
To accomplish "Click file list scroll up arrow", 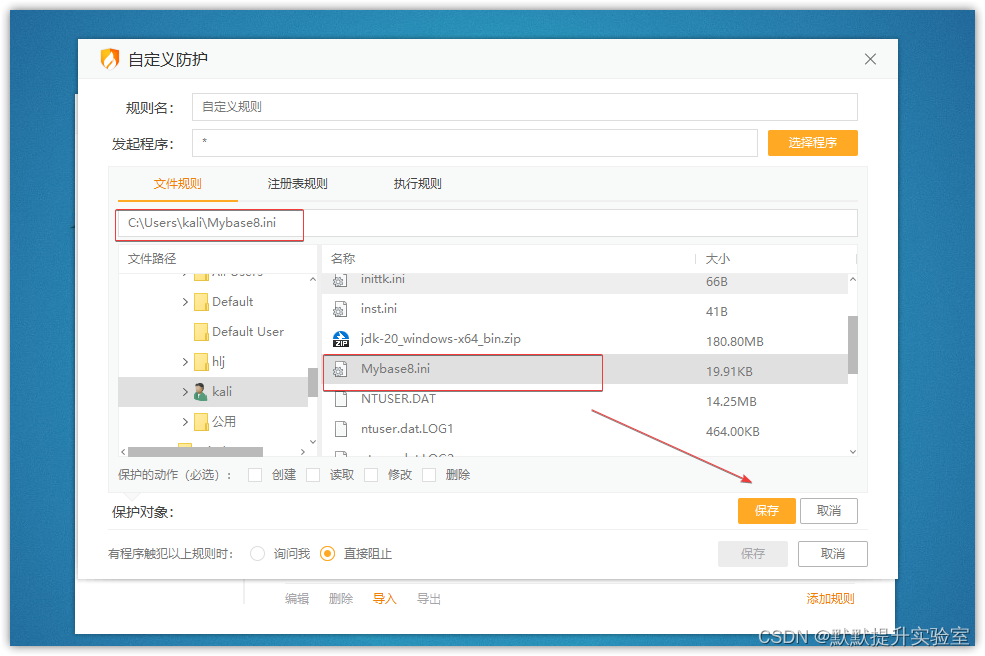I will click(x=852, y=280).
